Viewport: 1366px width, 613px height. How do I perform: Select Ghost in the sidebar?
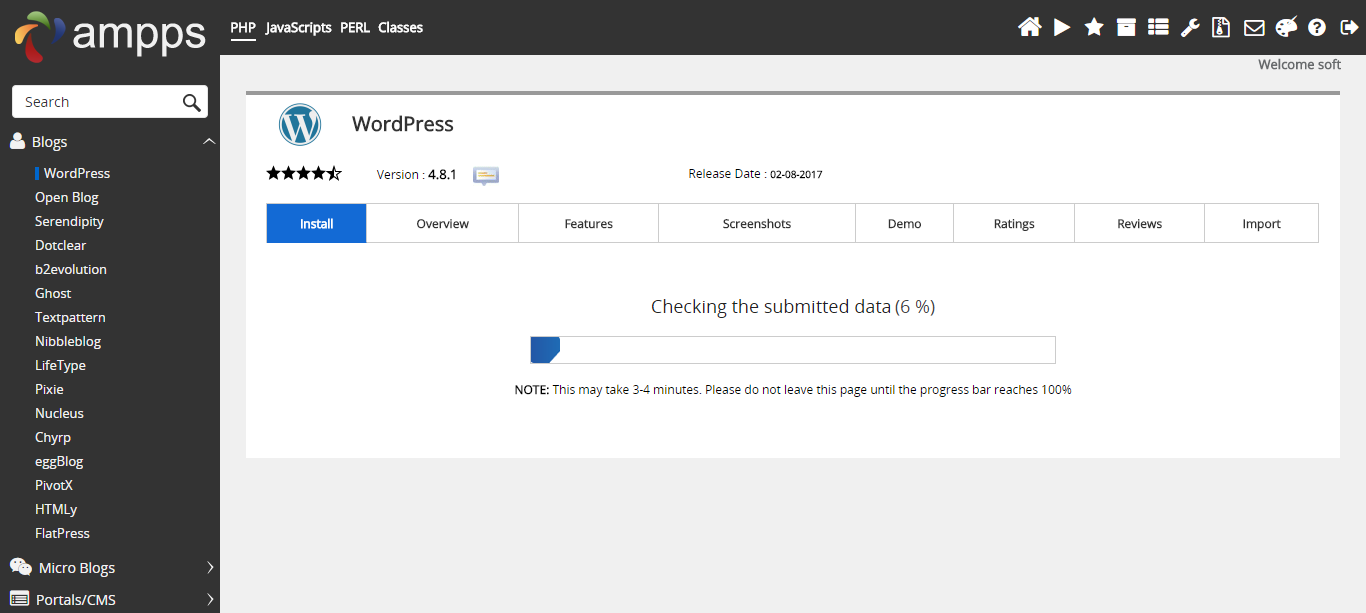tap(53, 293)
